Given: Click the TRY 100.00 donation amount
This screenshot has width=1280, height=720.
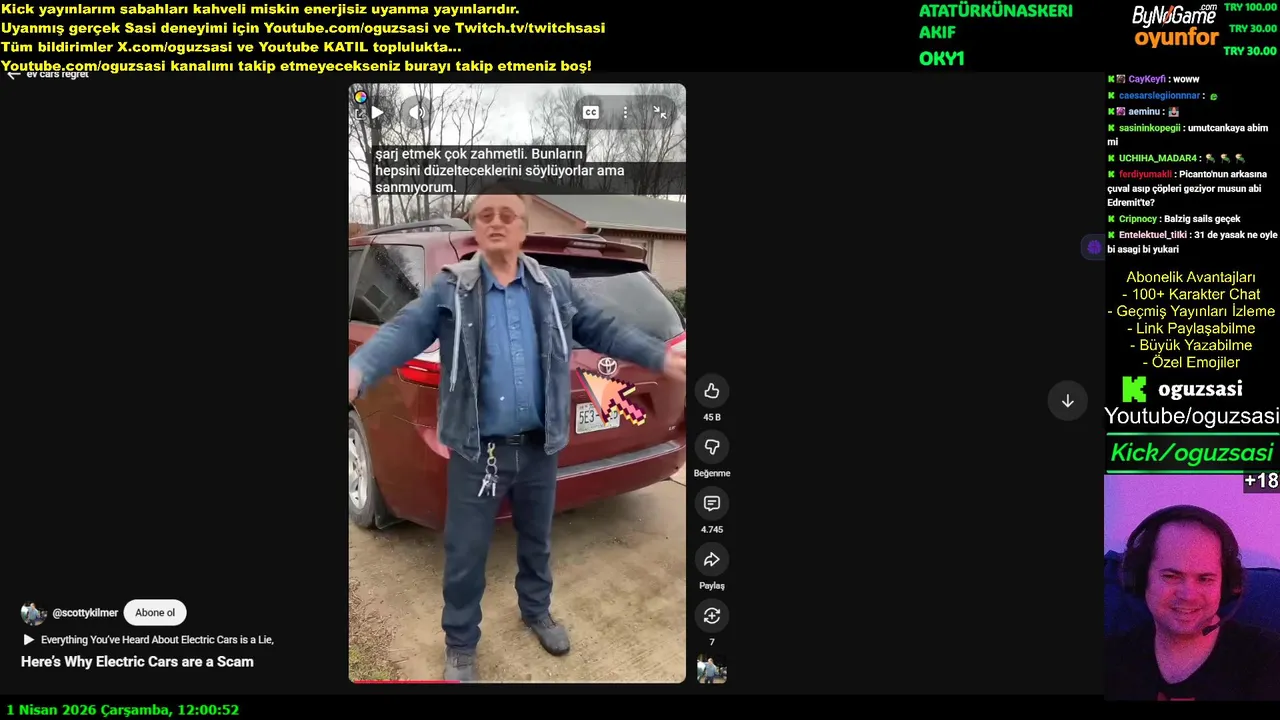Looking at the screenshot, I should [x=1252, y=7].
